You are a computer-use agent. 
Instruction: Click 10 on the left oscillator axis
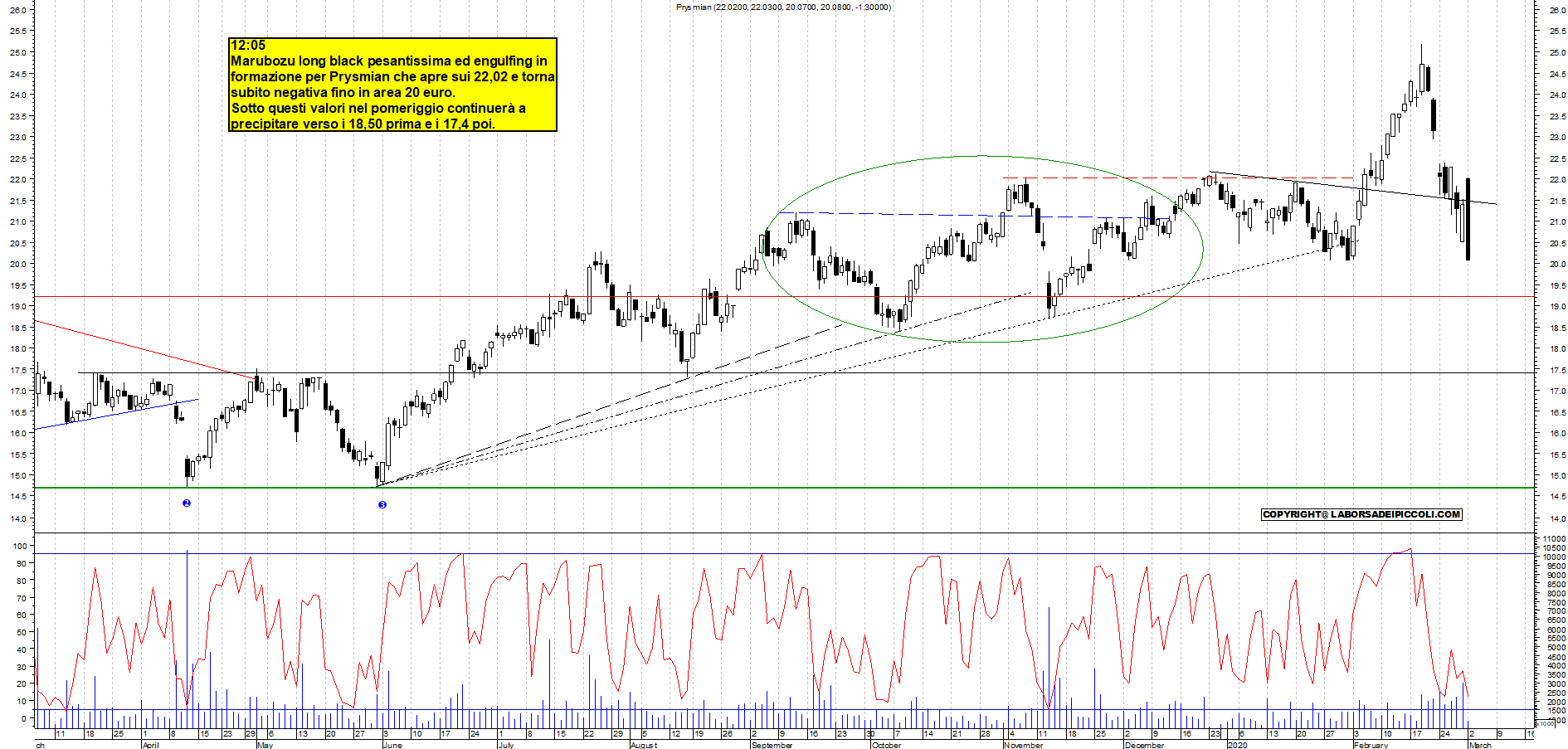click(x=22, y=701)
